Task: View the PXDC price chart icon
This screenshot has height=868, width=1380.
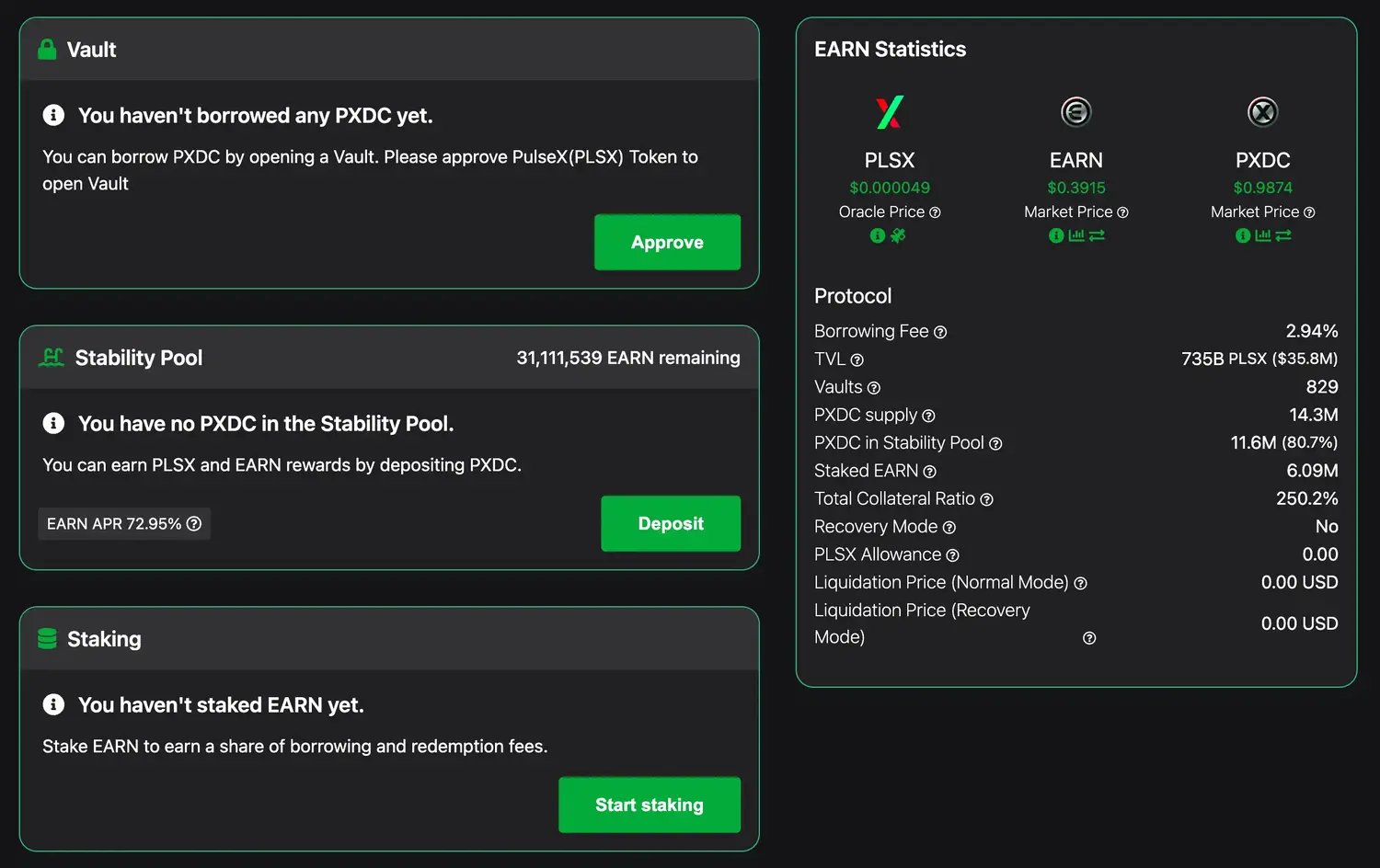Action: (1262, 235)
